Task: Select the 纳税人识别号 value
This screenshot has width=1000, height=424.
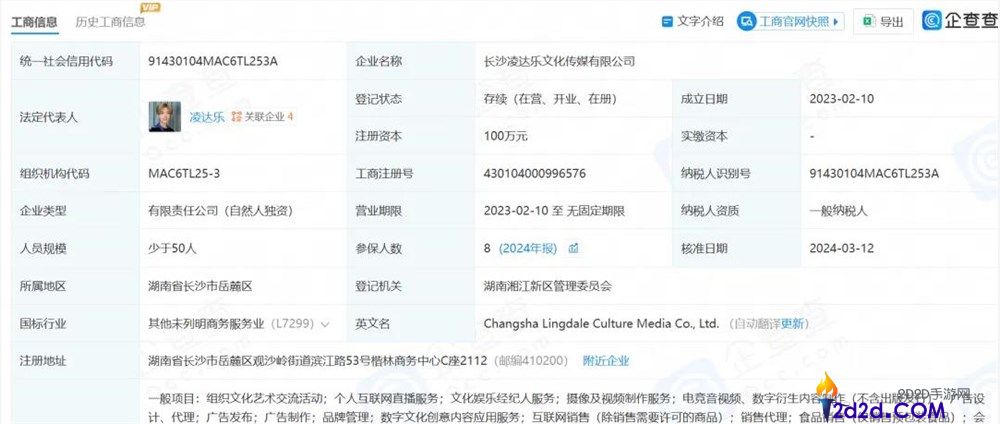Action: click(x=874, y=173)
